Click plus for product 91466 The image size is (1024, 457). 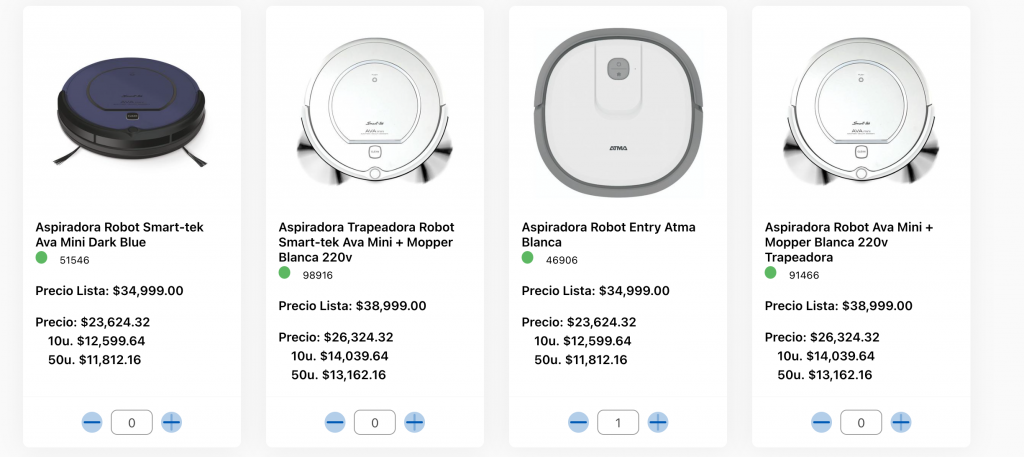[x=900, y=423]
